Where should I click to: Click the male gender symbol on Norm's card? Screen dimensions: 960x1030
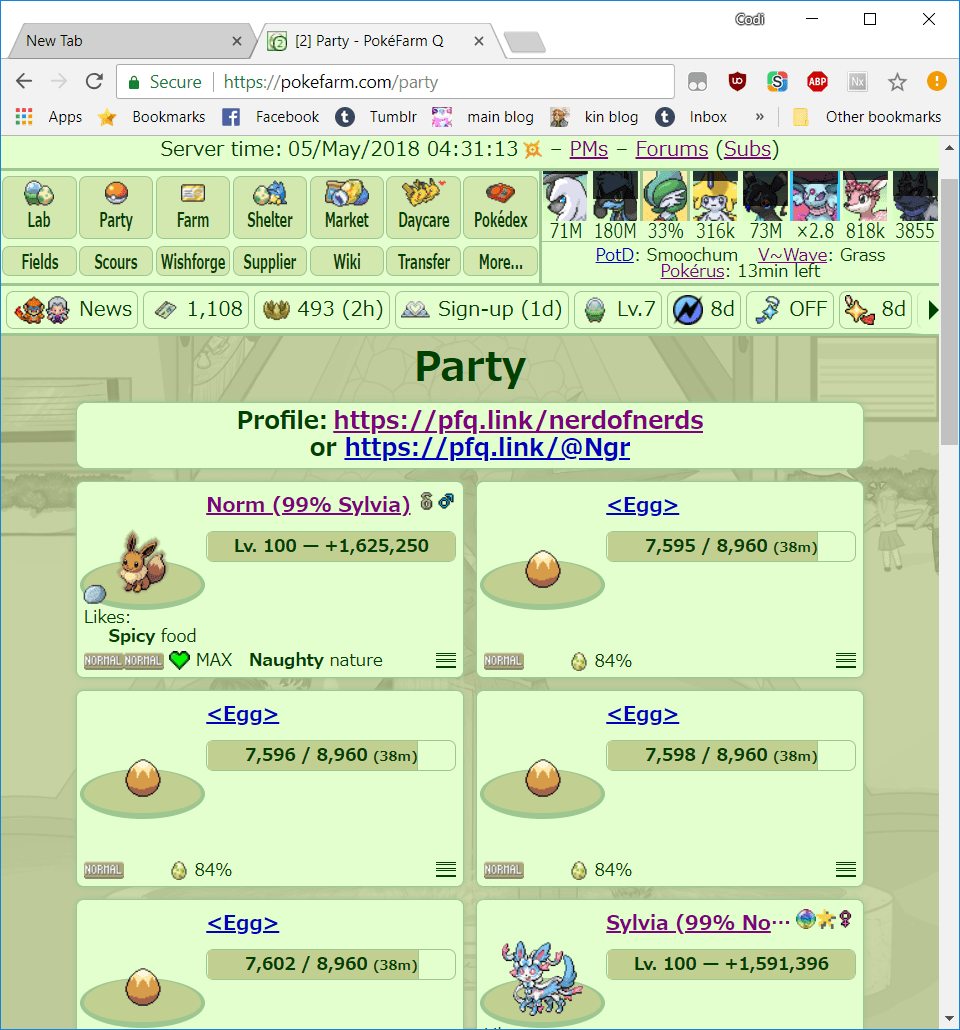(x=446, y=500)
